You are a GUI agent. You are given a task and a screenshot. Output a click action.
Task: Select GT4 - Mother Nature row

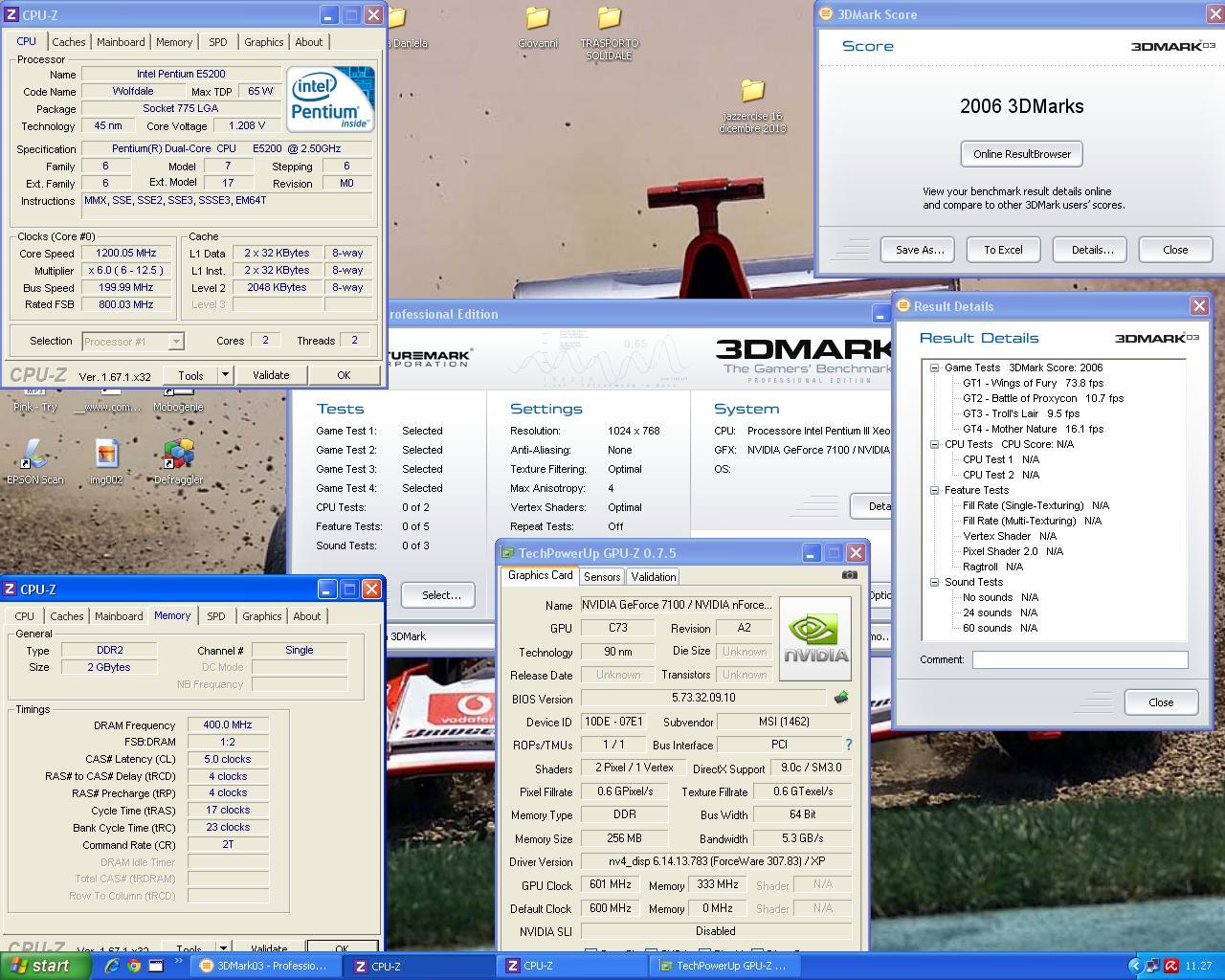pyautogui.click(x=1033, y=429)
